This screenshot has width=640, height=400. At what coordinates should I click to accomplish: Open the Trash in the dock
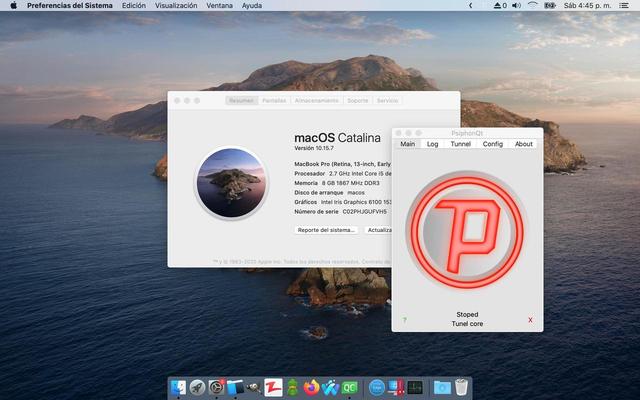point(461,387)
